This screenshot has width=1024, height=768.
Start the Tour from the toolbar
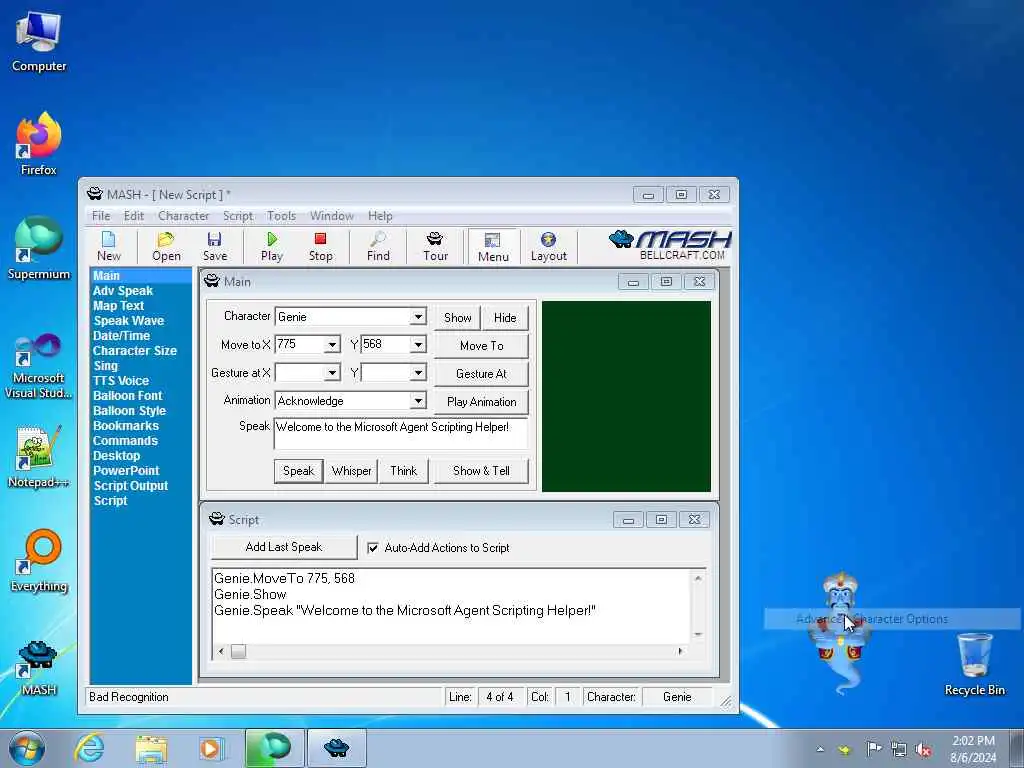(435, 247)
